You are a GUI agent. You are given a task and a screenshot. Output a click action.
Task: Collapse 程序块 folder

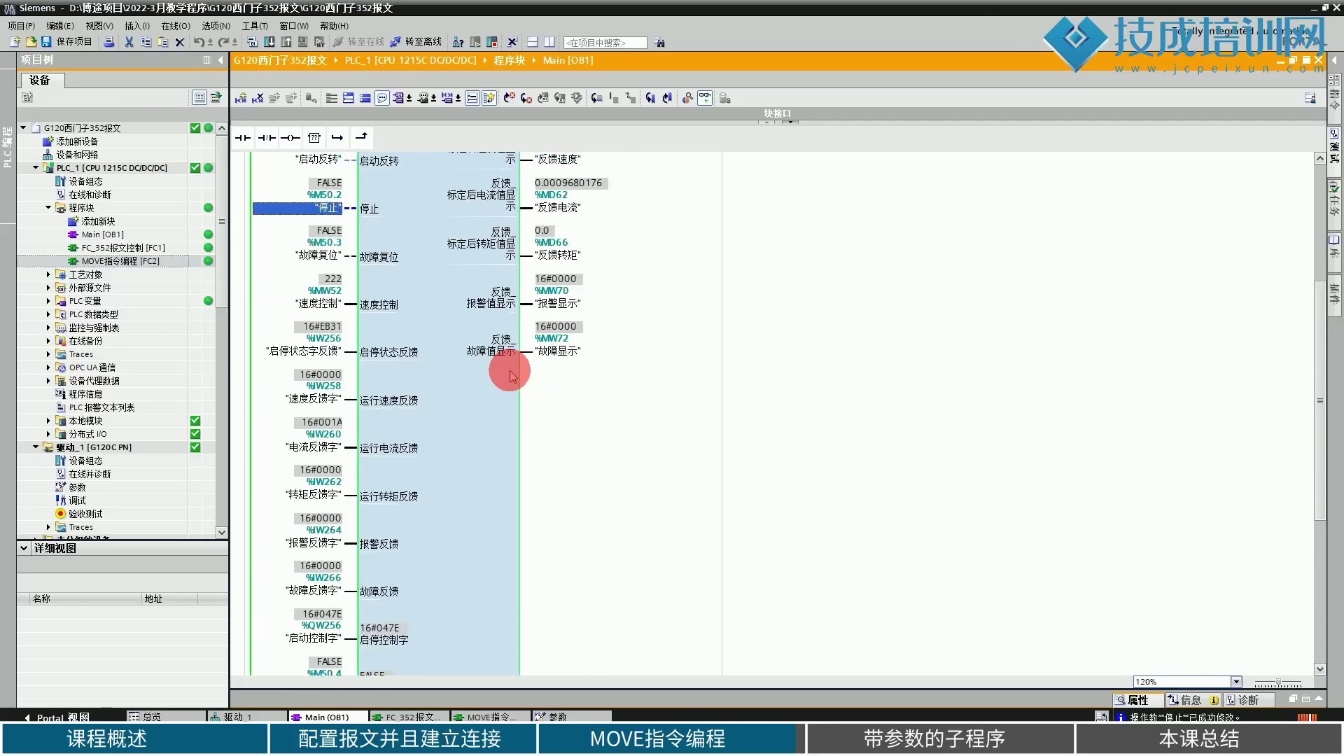click(48, 208)
